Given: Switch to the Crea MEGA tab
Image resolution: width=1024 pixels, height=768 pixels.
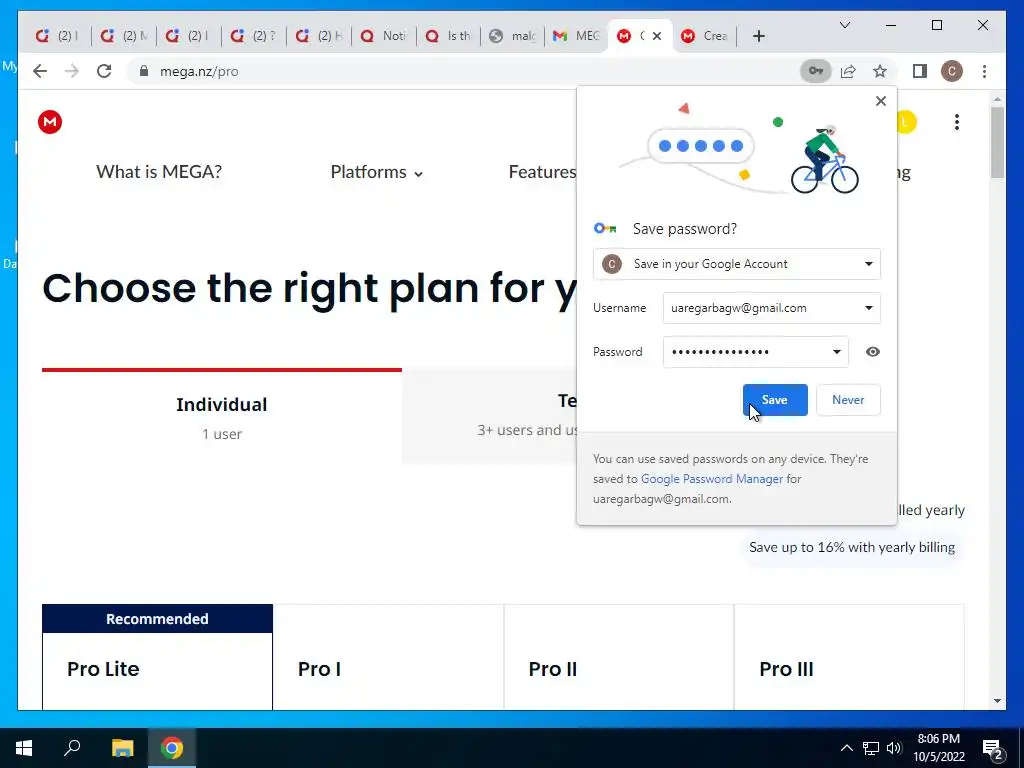Looking at the screenshot, I should [x=704, y=36].
